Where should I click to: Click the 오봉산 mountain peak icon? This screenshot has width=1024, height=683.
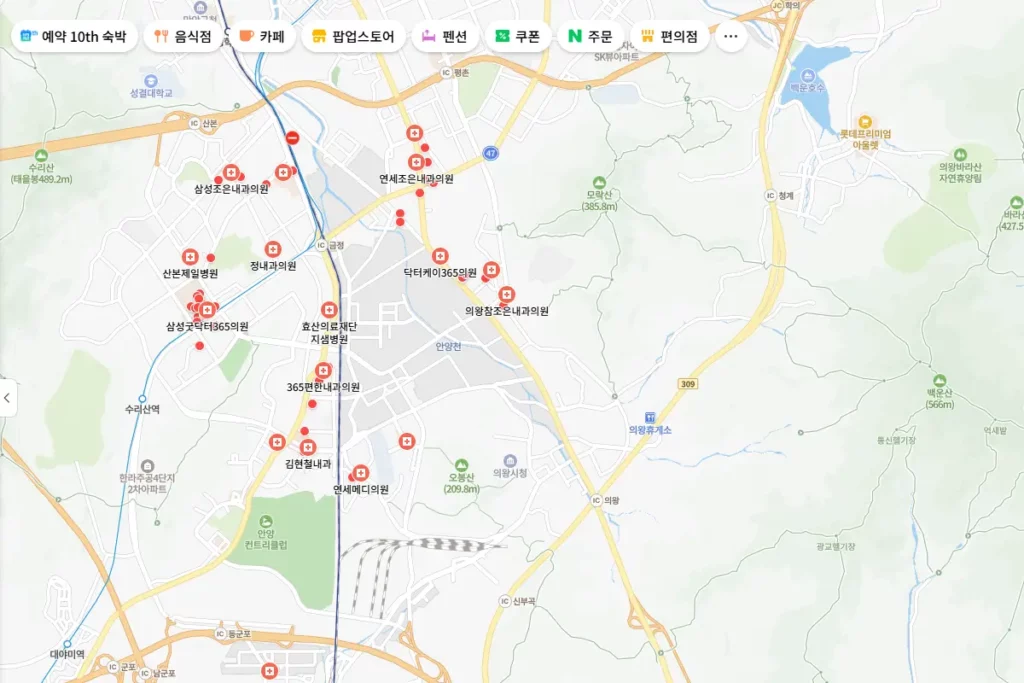[x=461, y=465]
